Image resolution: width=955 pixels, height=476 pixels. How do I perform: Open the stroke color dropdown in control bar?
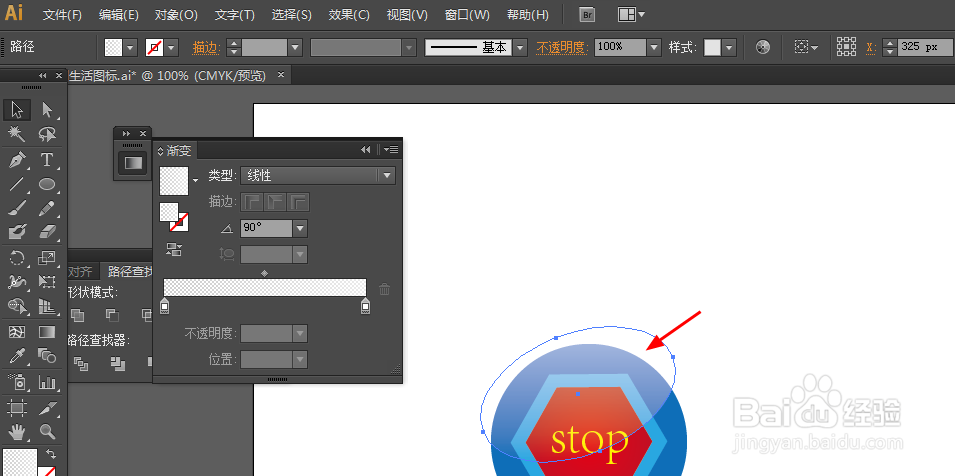[172, 47]
